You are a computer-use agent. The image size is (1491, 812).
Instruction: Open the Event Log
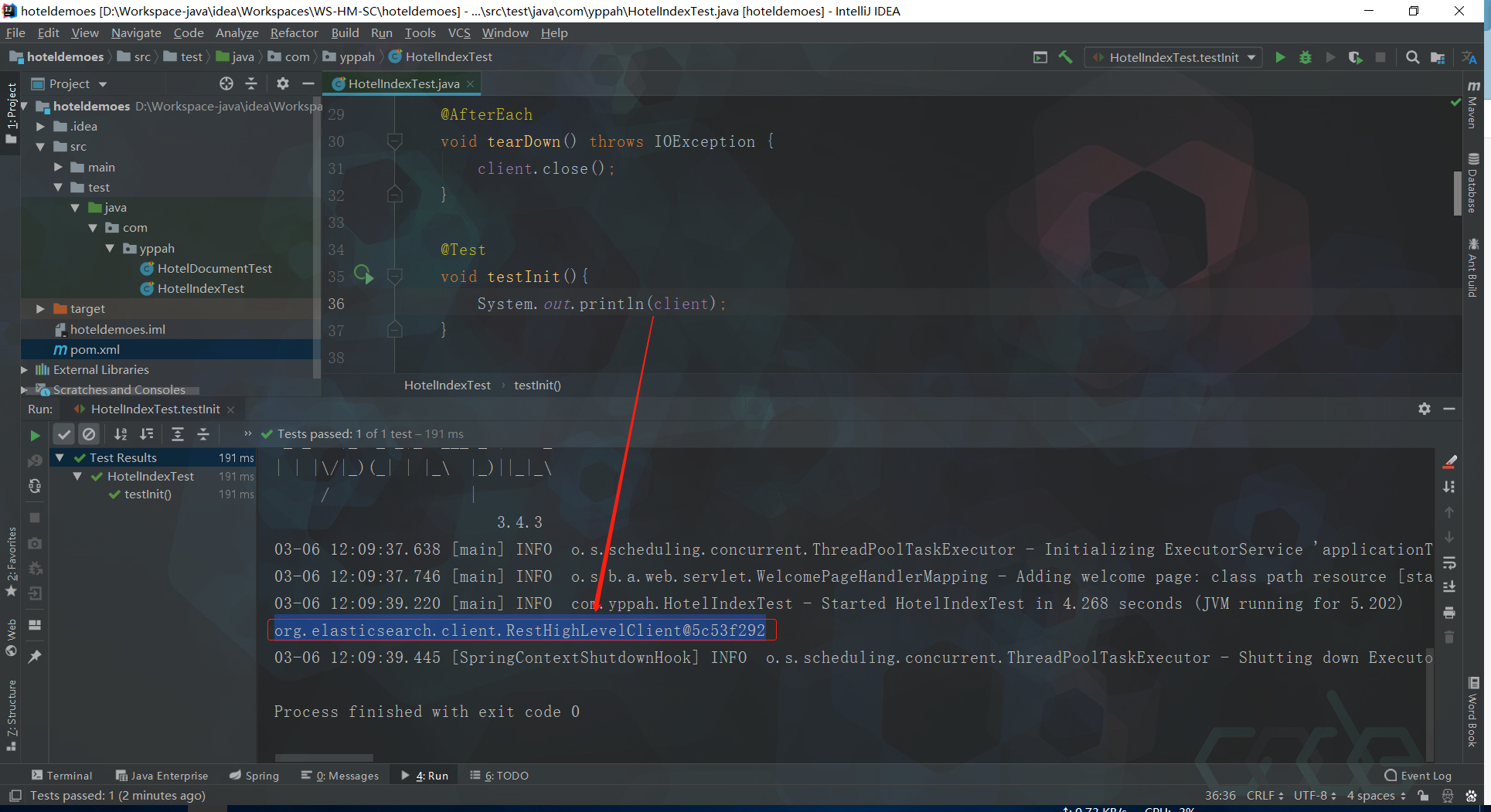point(1418,776)
